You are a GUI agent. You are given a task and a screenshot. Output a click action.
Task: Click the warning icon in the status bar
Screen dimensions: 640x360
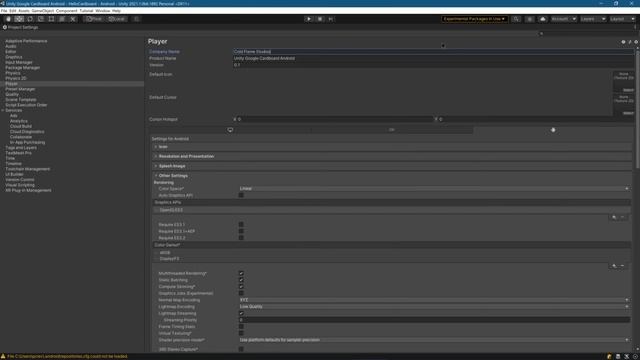[3, 356]
